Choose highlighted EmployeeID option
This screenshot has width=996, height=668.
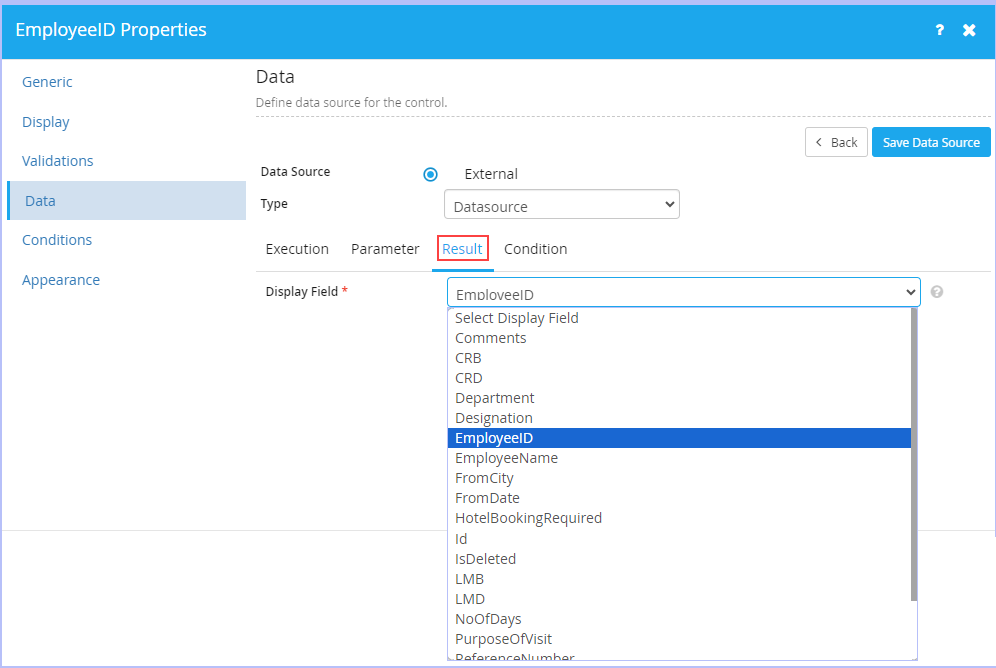pos(679,438)
